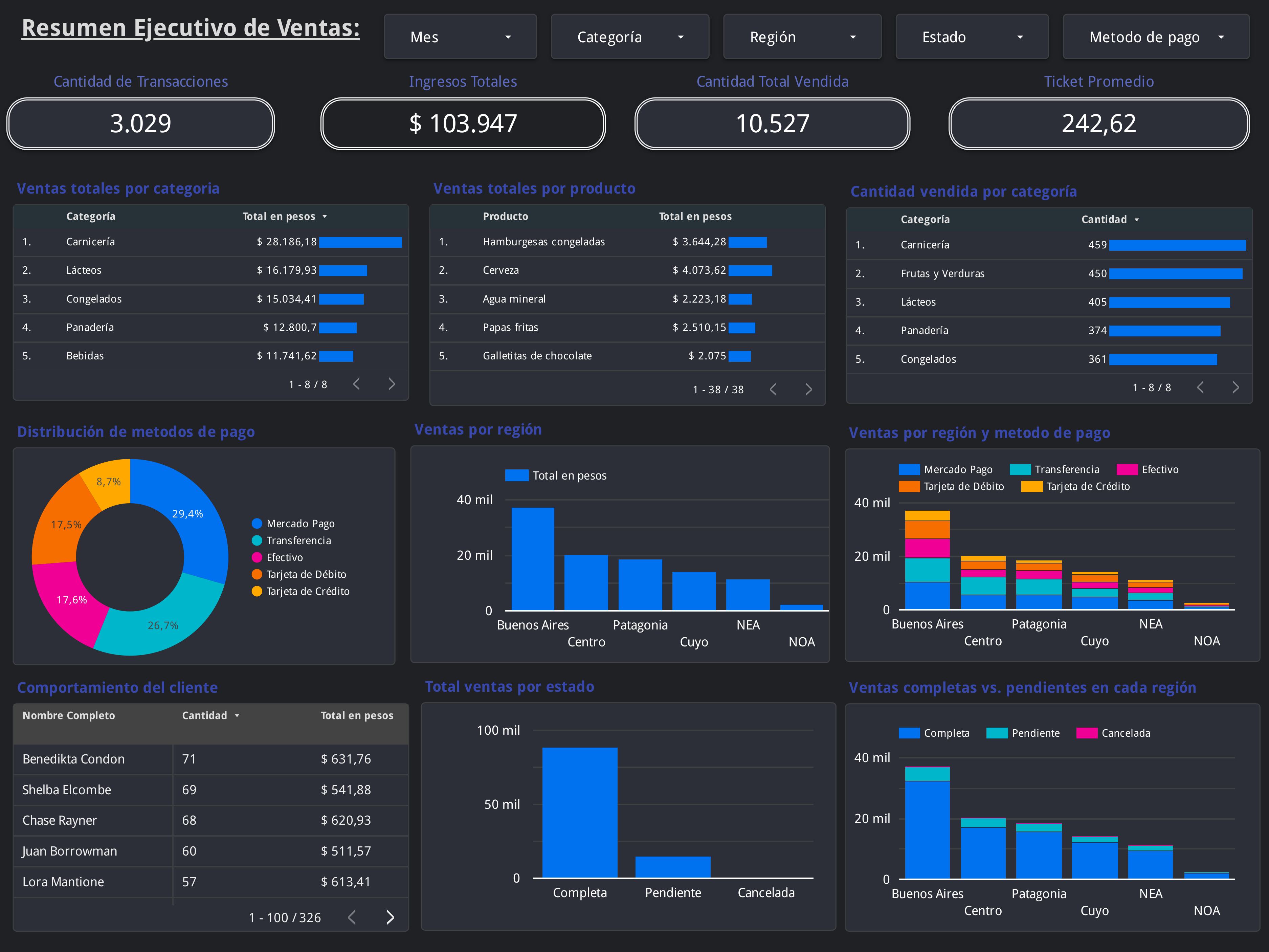Go to next page of Ventas totales por producto table
Viewport: 1269px width, 952px height.
(x=809, y=389)
